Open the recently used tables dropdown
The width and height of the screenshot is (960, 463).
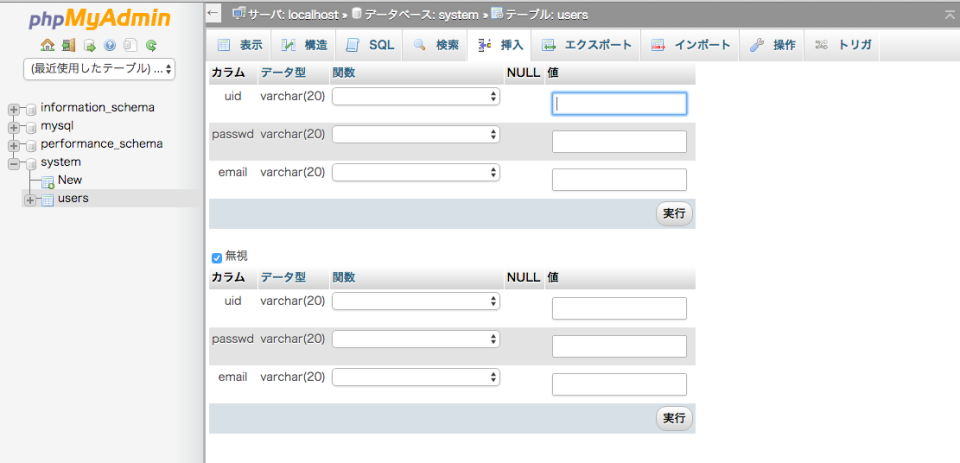pos(99,69)
